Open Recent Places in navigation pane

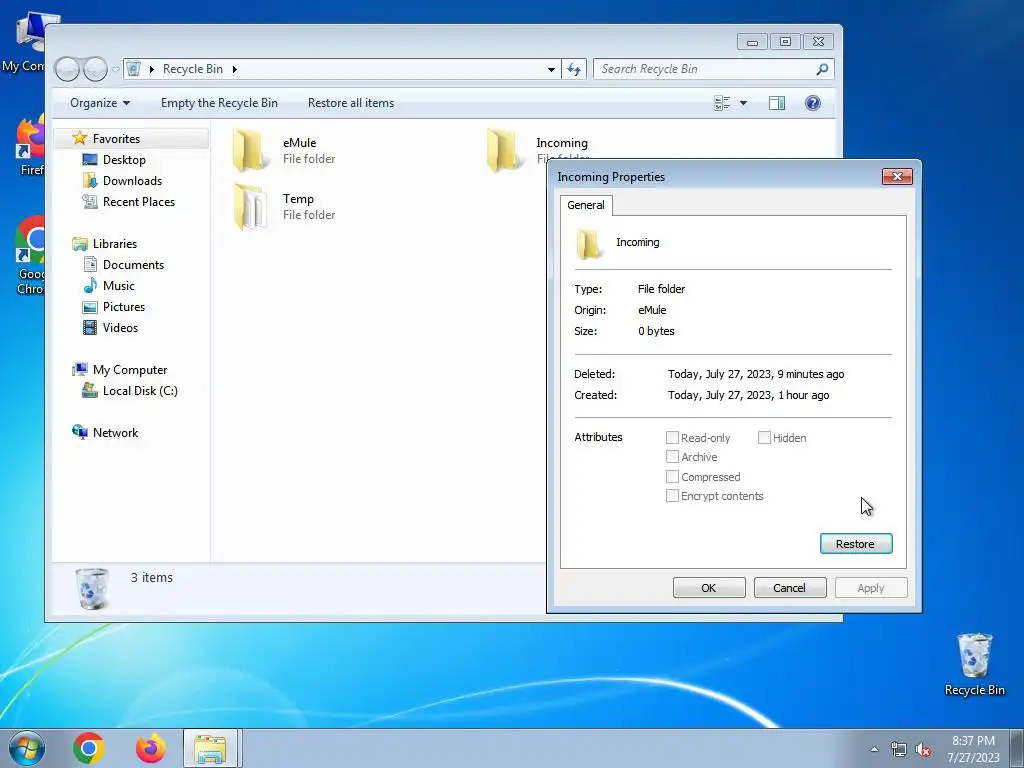(x=129, y=202)
